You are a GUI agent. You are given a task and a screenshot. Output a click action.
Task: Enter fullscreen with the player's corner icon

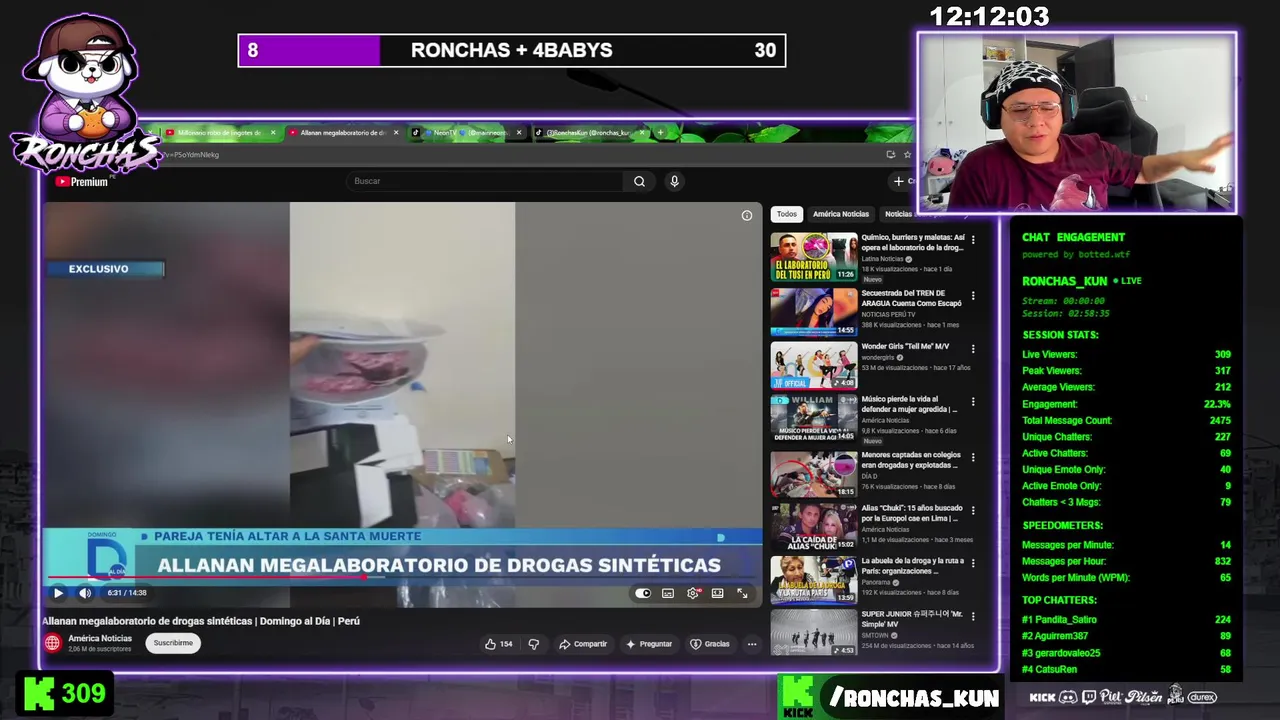point(742,593)
